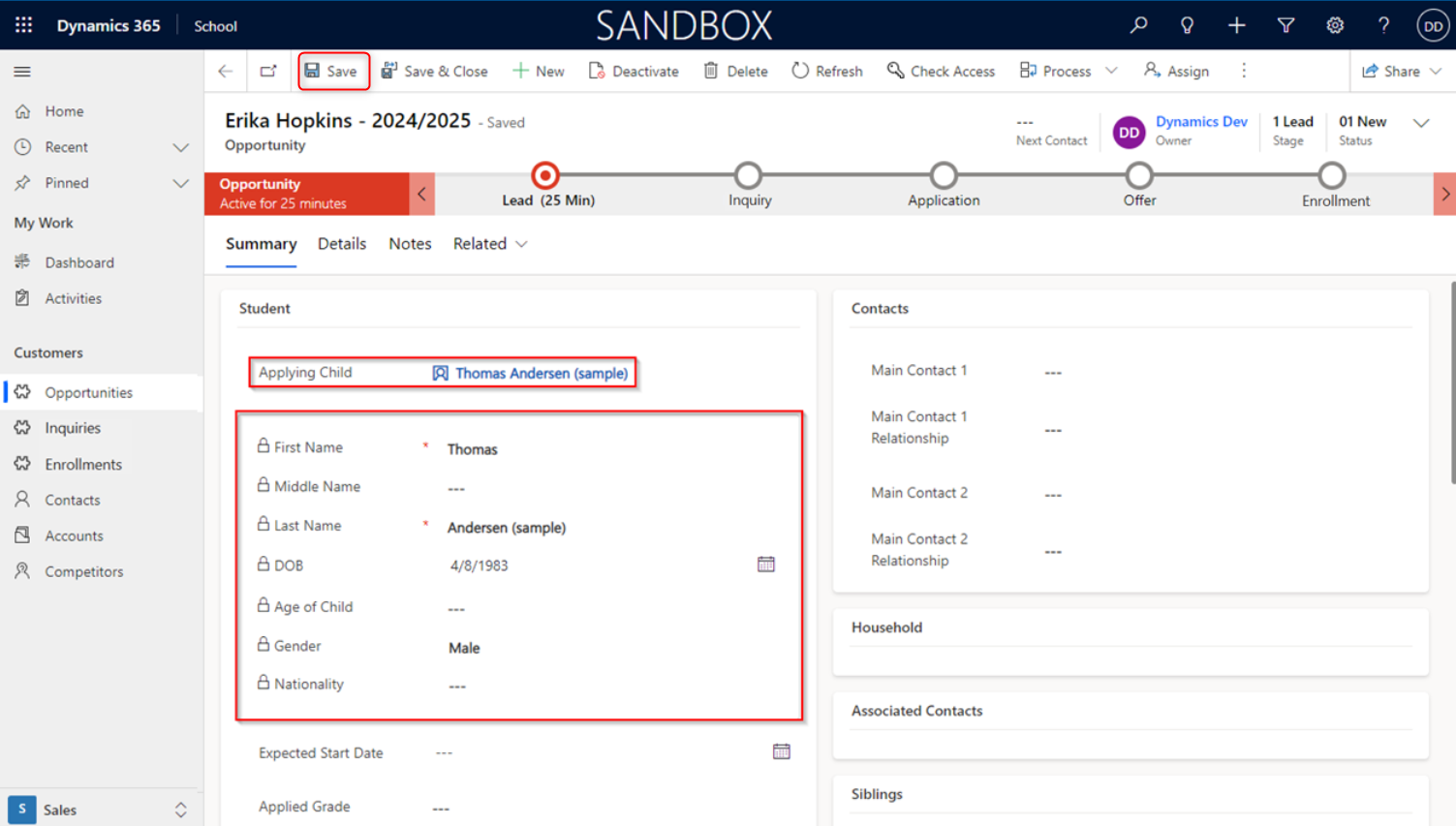Open Thomas Andersen (sample) contact link
The height and width of the screenshot is (826, 1456).
(541, 373)
